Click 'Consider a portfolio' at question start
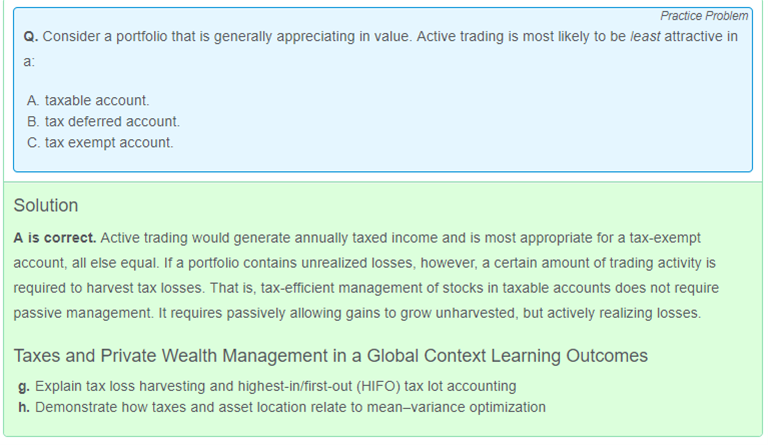 click(x=105, y=37)
